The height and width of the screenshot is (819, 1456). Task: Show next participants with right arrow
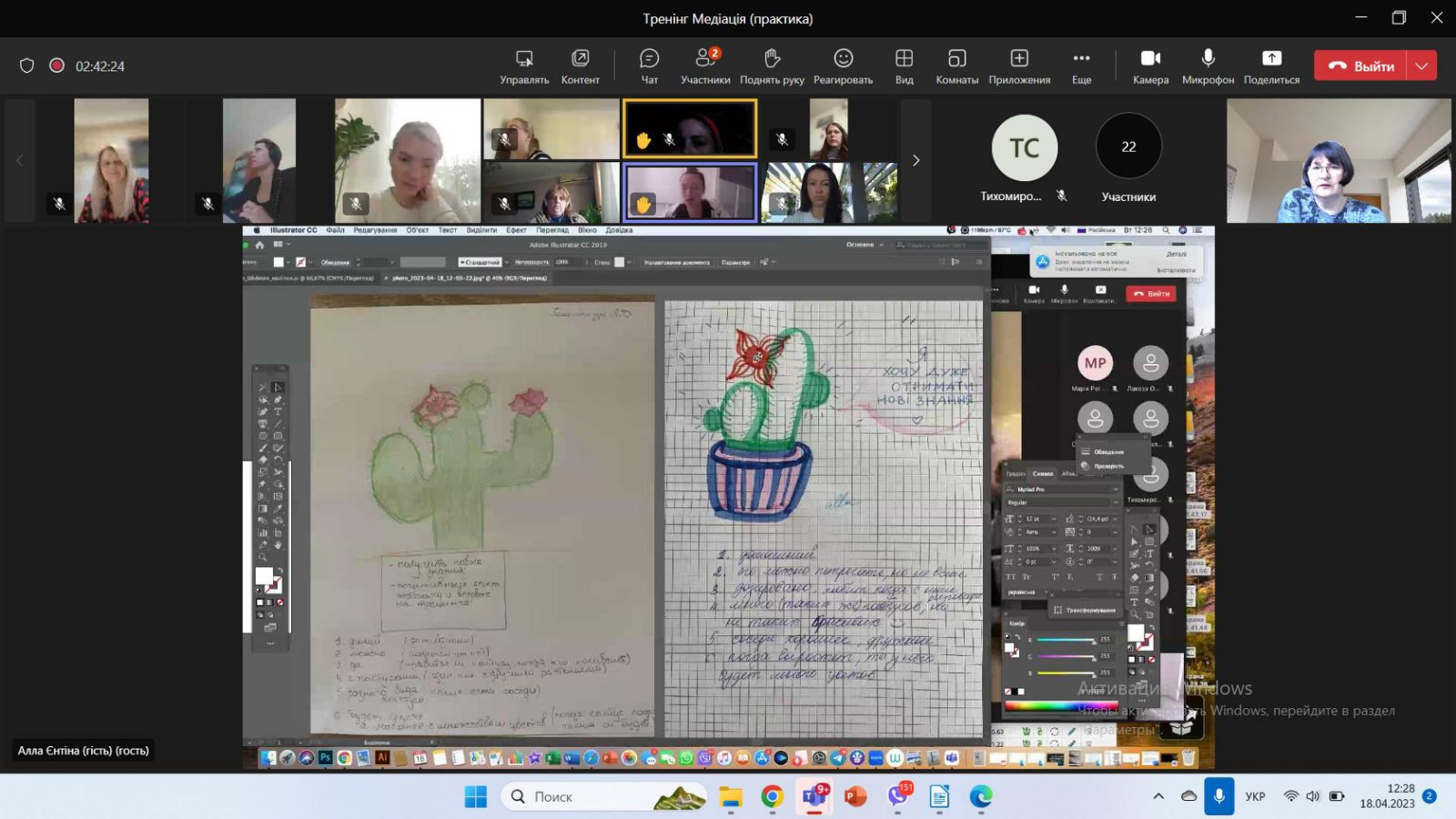pos(915,161)
